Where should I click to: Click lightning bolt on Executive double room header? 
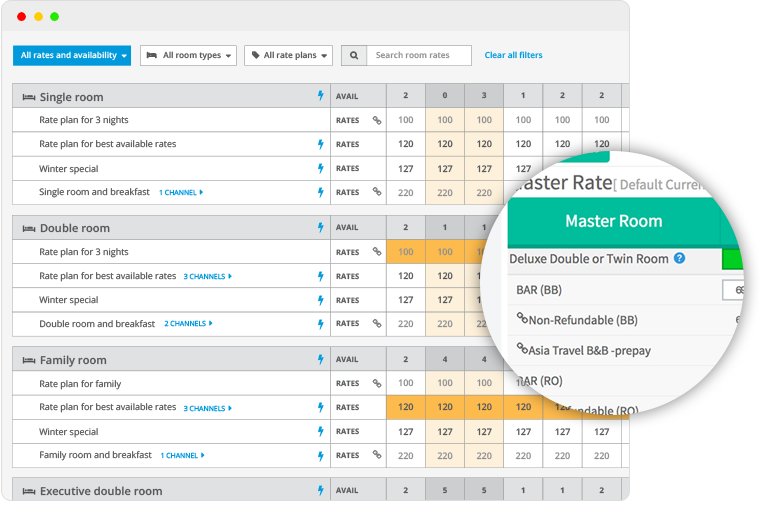(320, 490)
